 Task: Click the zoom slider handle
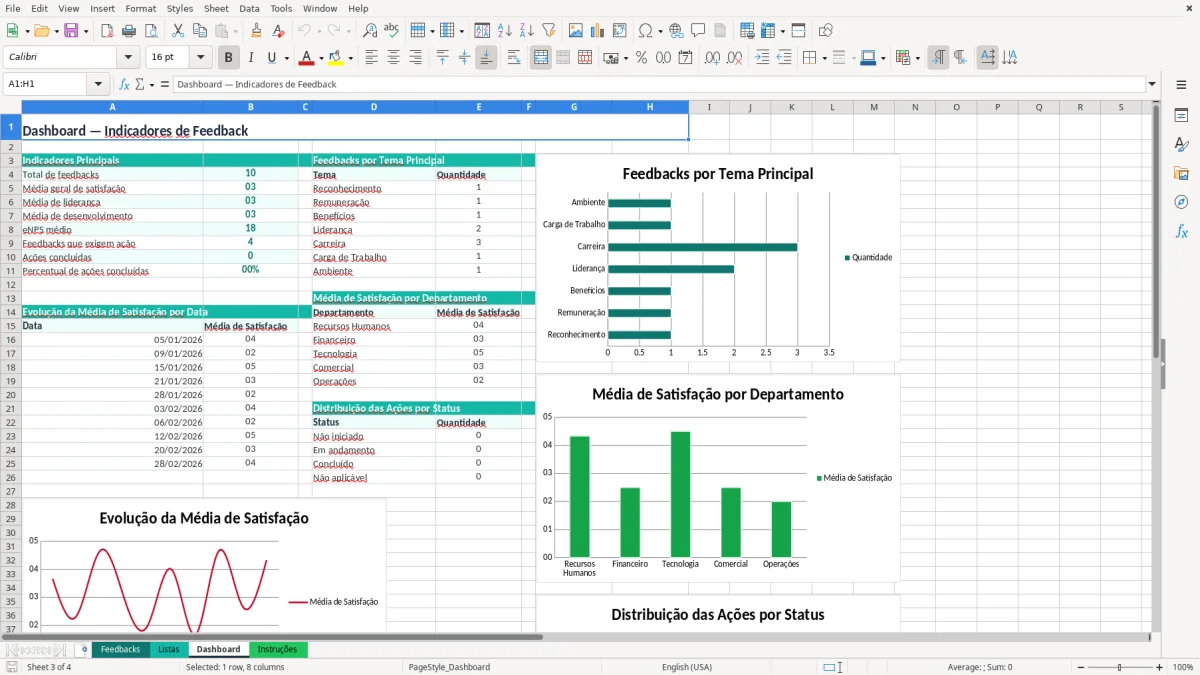click(1119, 667)
